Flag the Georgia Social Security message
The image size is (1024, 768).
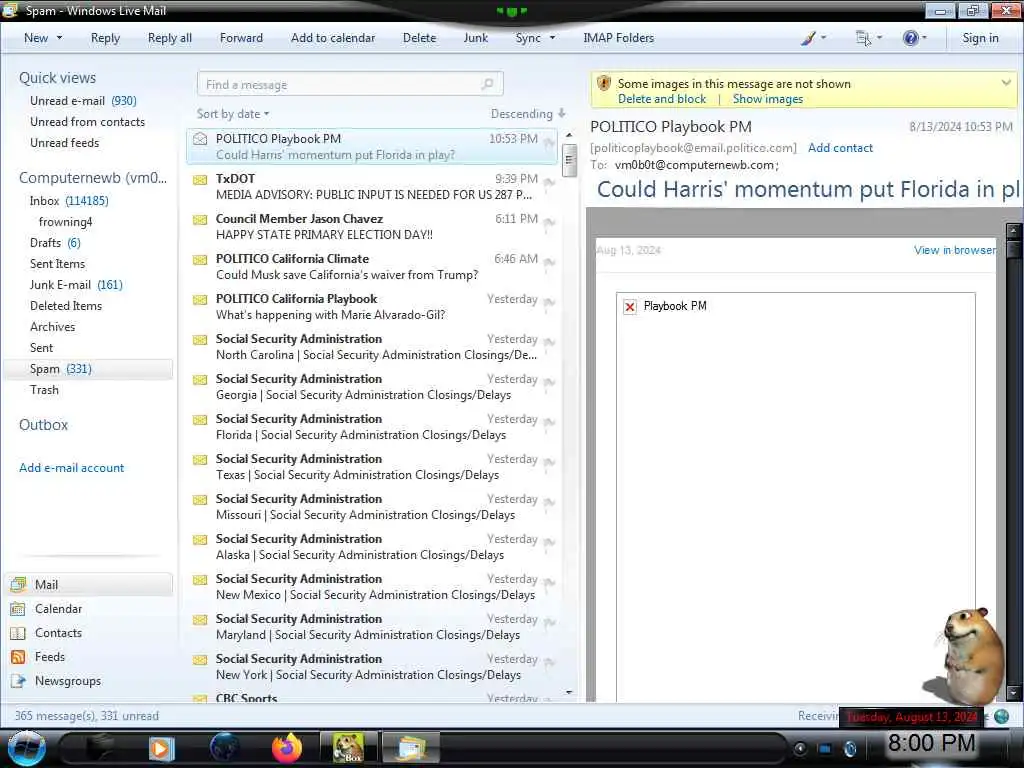(x=549, y=383)
